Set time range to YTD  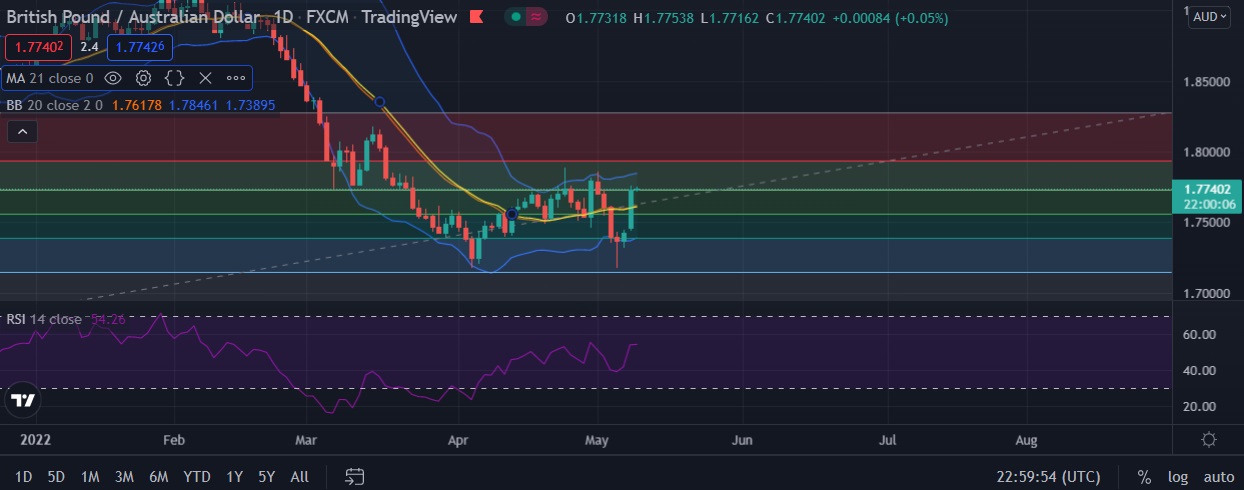[197, 477]
